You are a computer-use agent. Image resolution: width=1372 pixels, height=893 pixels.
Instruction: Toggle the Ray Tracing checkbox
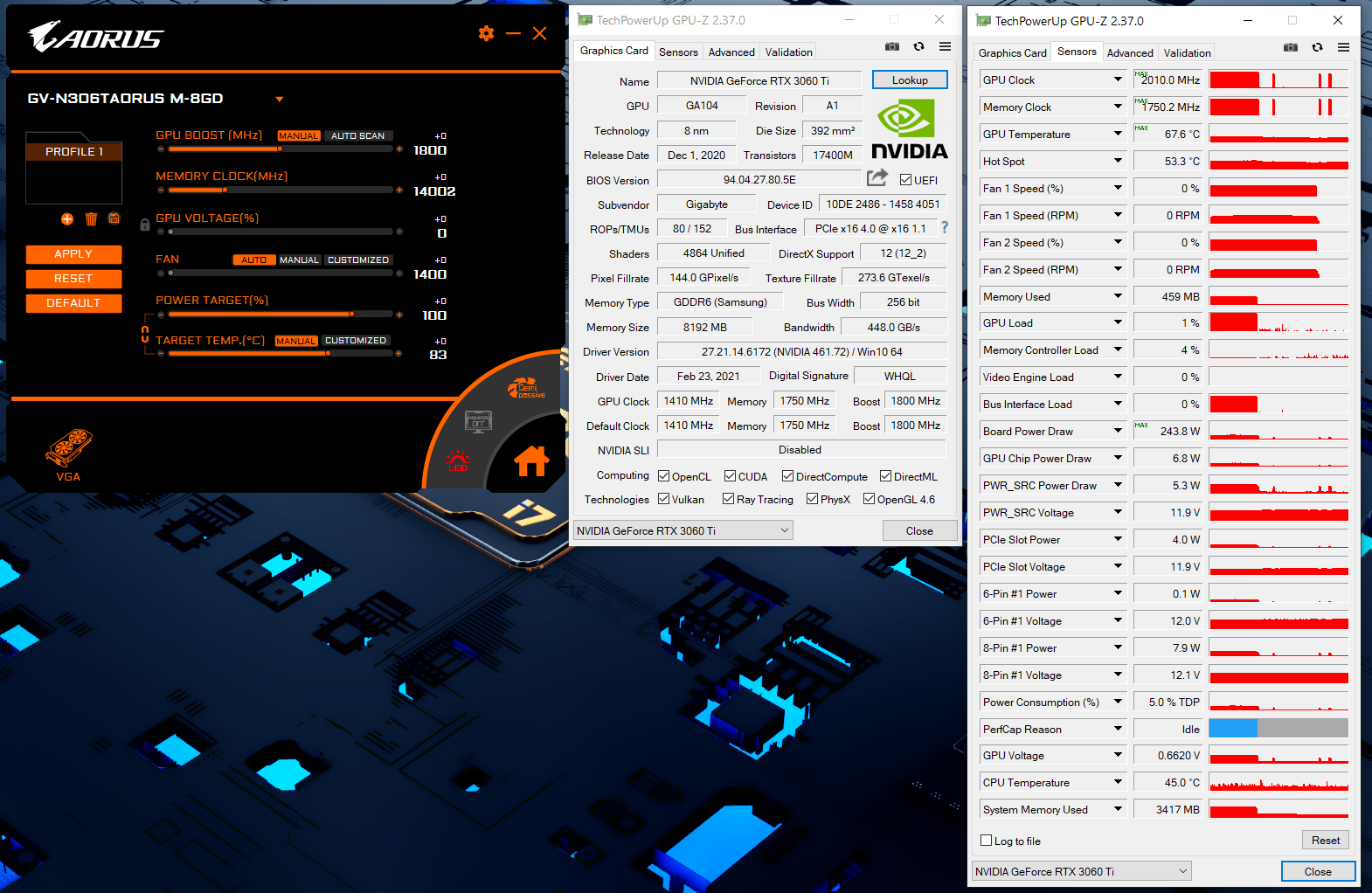coord(728,499)
